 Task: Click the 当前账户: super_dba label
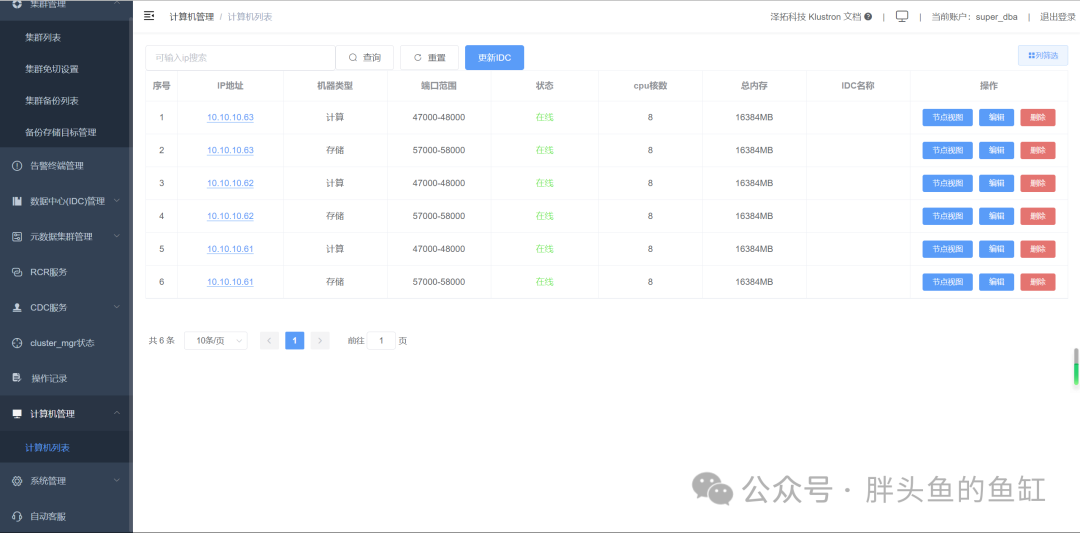974,17
